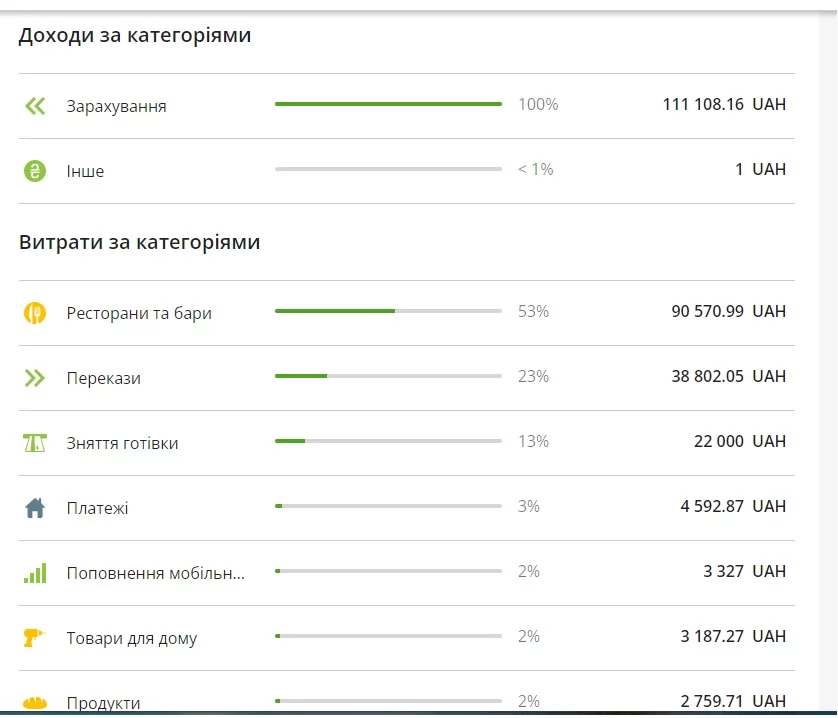Click the 111 108.16 UAH income amount
This screenshot has width=838, height=718.
coord(723,104)
